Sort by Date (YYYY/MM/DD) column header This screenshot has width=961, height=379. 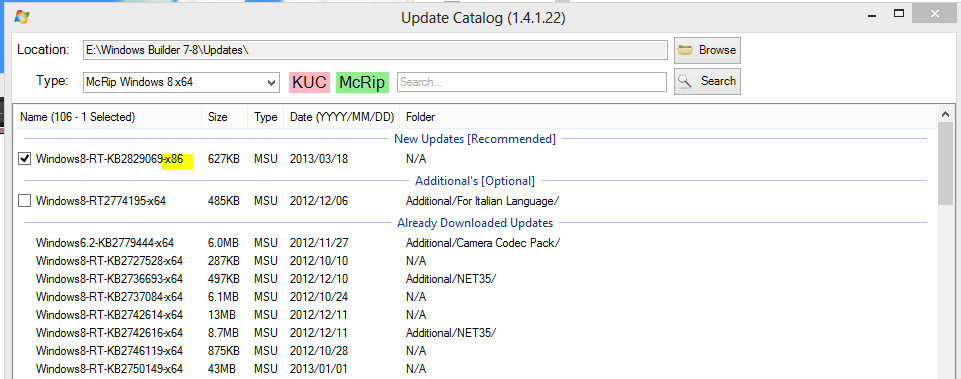pos(341,117)
